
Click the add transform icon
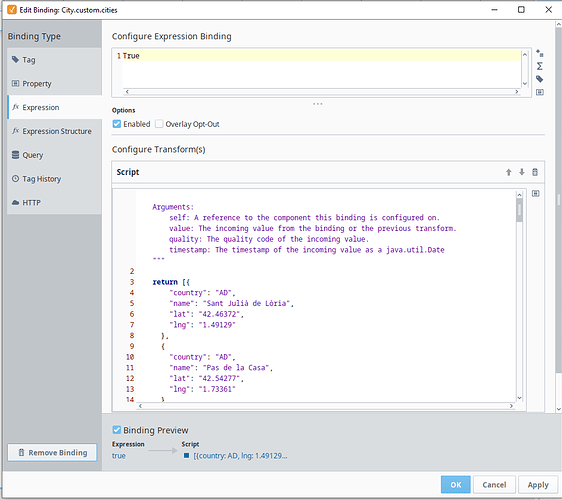click(x=539, y=54)
